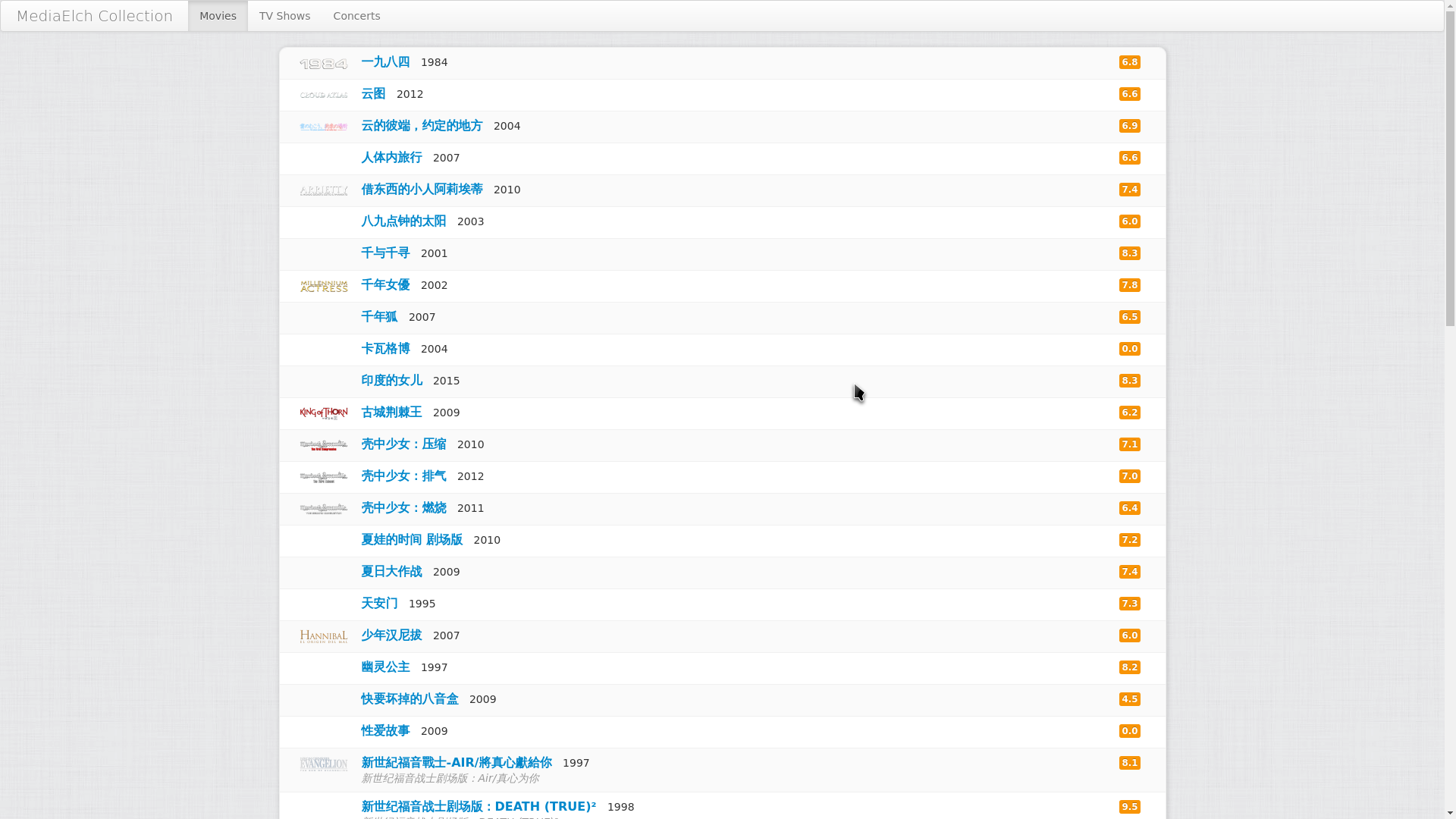Open the MediaElch Collection home link
The image size is (1456, 819).
(95, 16)
